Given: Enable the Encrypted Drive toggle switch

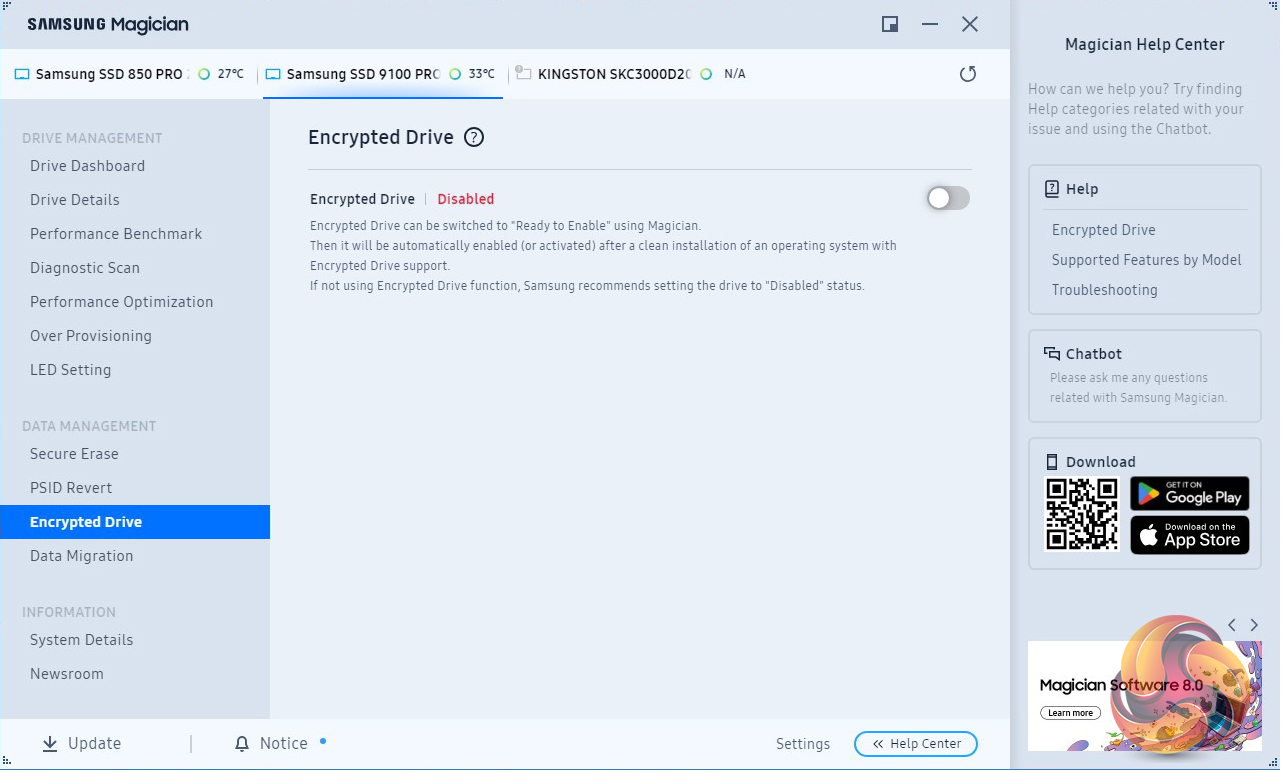Looking at the screenshot, I should point(948,198).
